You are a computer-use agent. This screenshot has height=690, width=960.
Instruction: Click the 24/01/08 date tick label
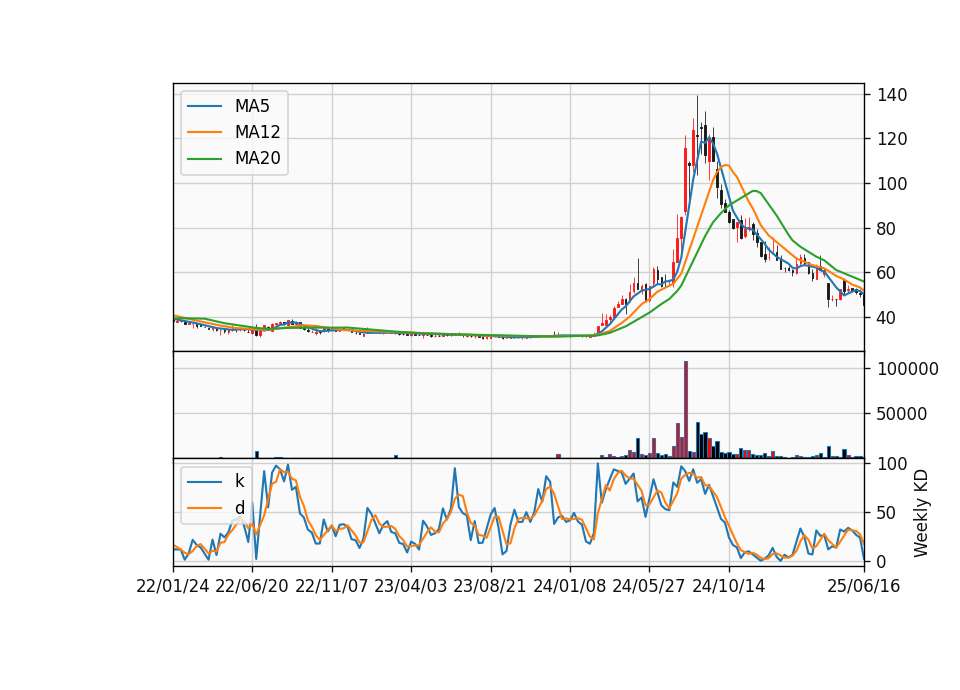[x=569, y=587]
